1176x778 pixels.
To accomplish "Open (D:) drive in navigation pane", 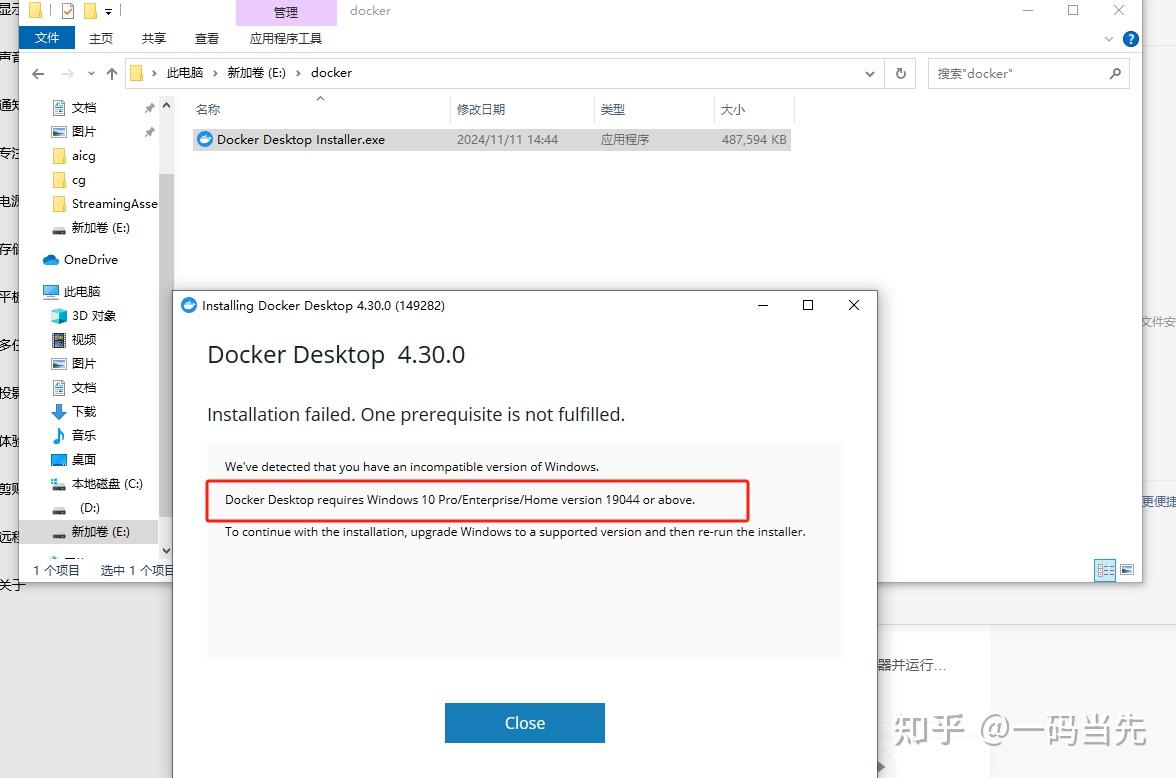I will click(x=89, y=508).
